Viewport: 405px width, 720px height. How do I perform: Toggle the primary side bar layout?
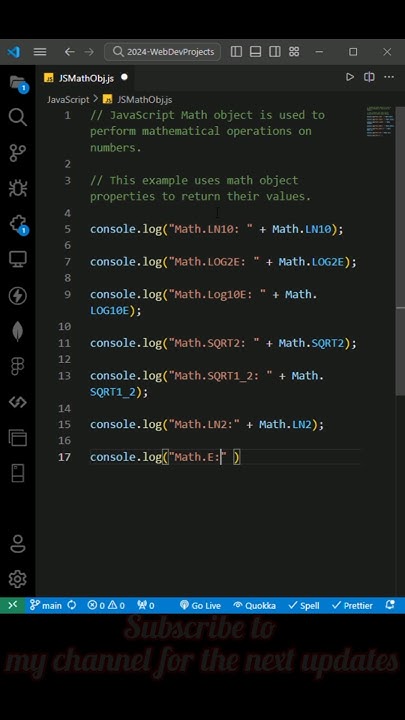click(x=236, y=52)
